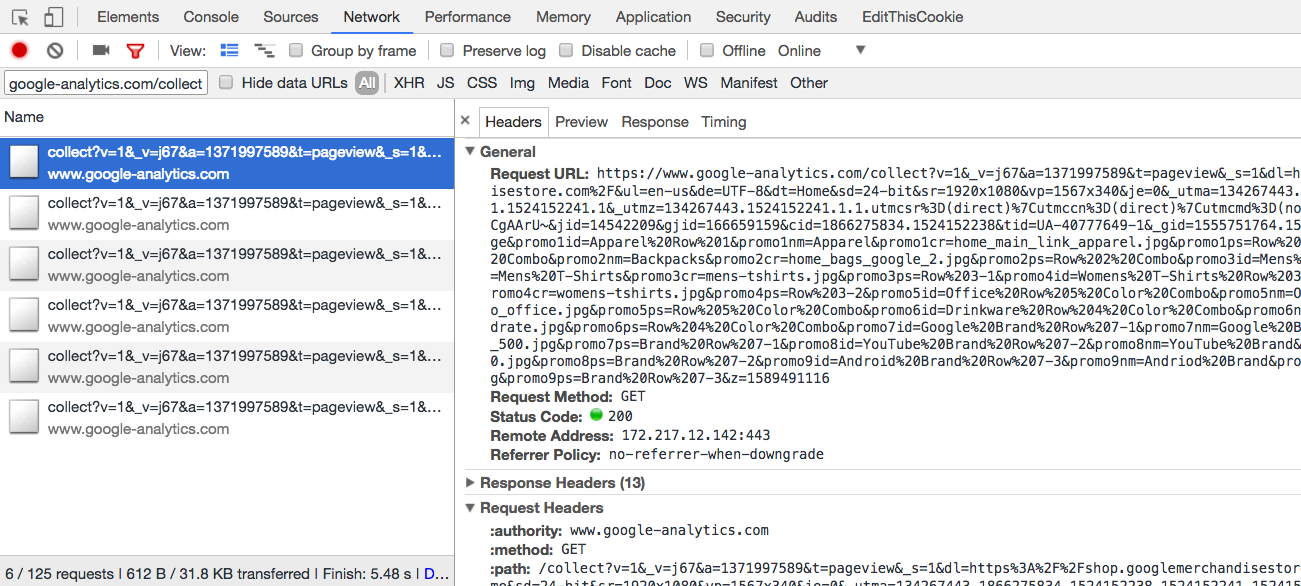Toggle capture screenshots camera icon

tap(101, 50)
